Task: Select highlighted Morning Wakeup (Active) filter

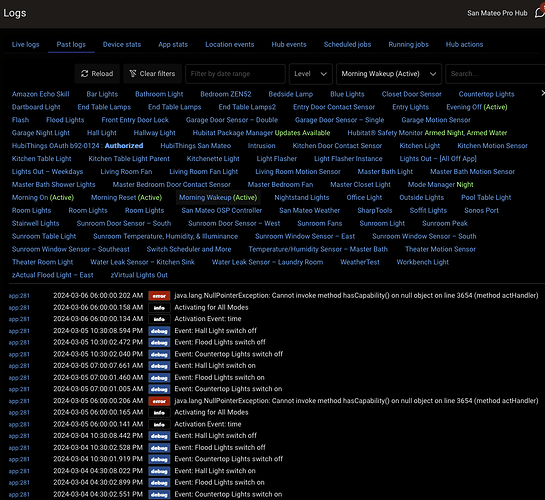Action: click(218, 197)
